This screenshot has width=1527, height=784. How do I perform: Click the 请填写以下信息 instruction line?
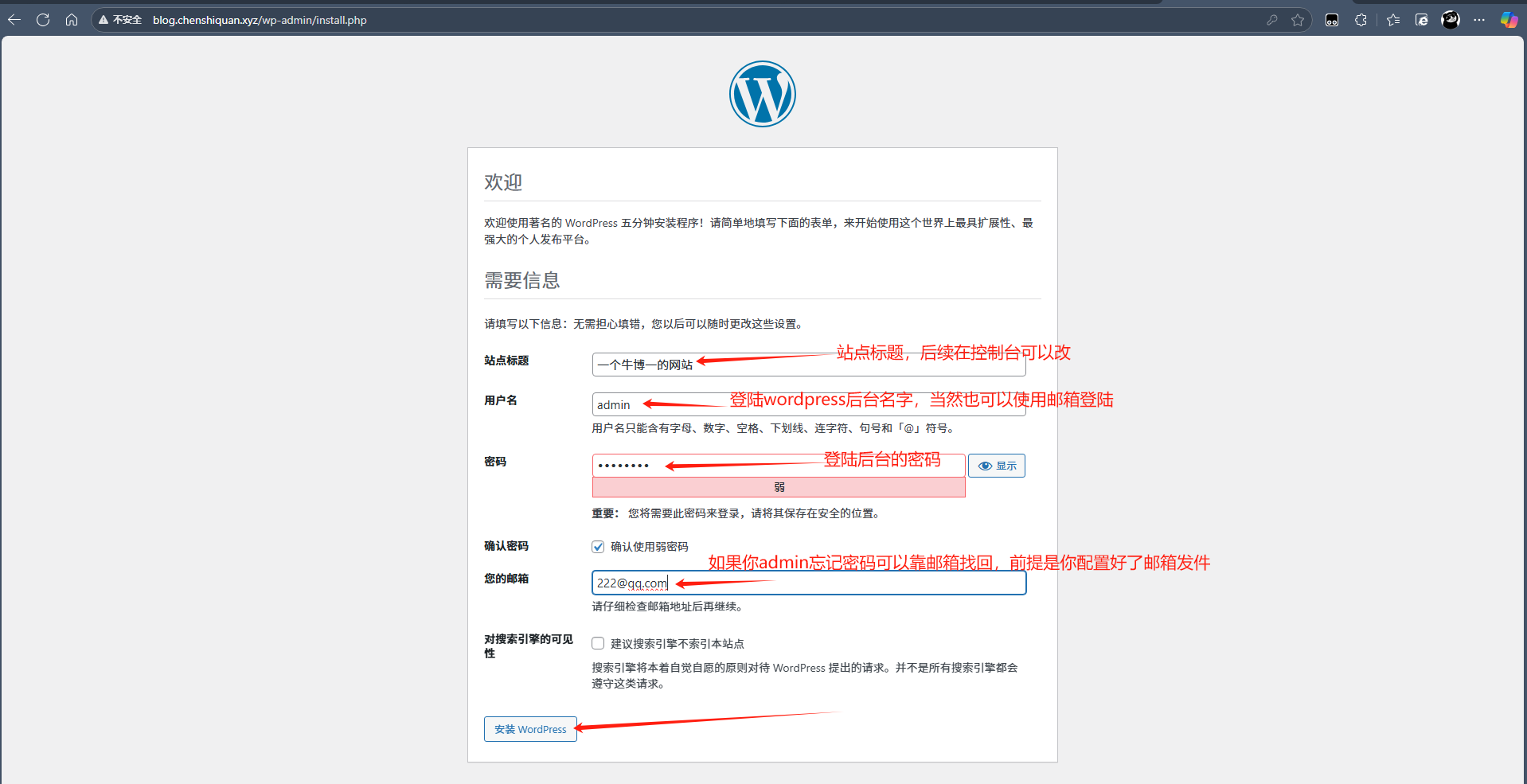(x=645, y=324)
